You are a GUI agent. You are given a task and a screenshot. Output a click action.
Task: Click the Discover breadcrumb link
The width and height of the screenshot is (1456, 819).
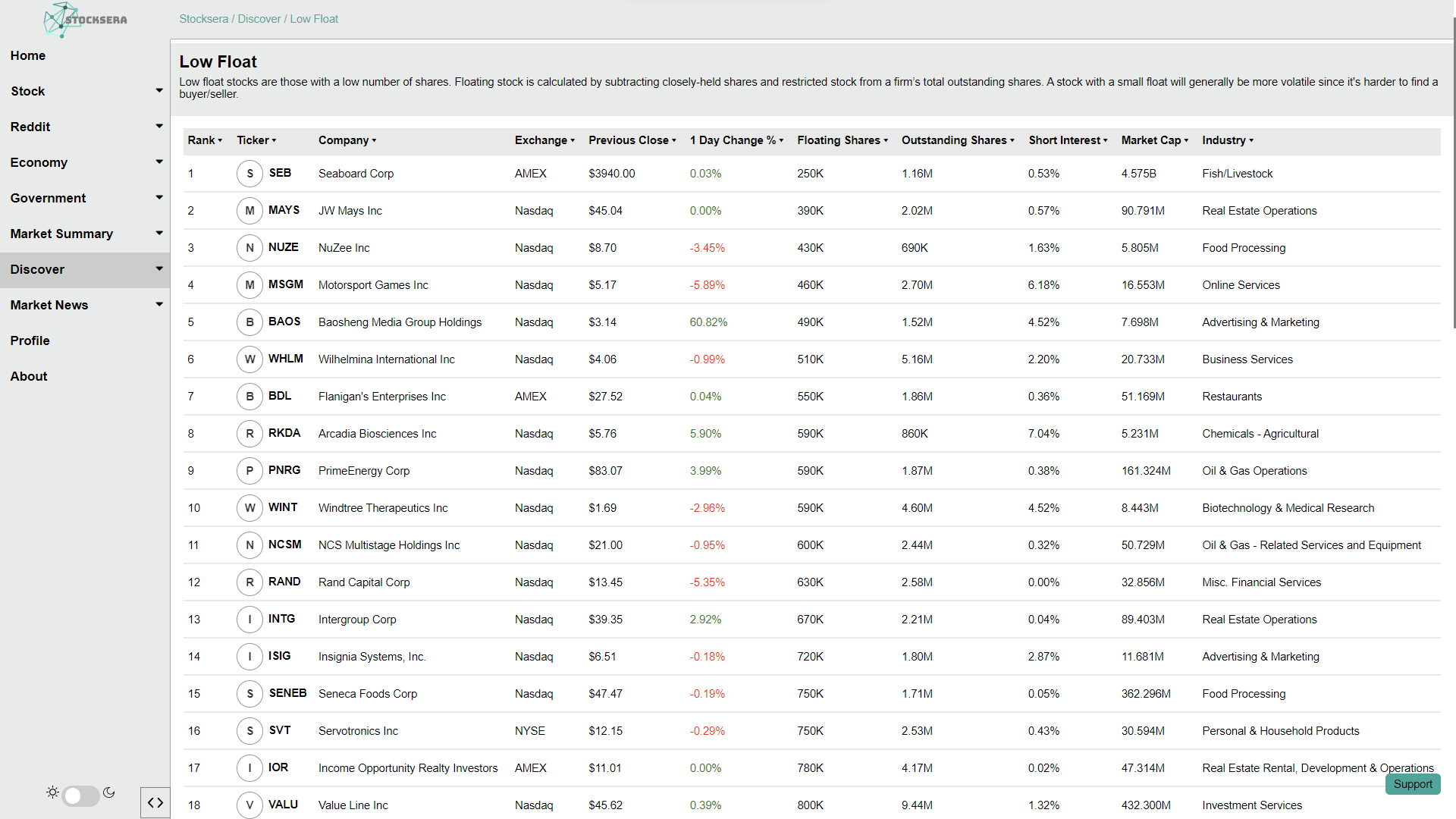259,19
